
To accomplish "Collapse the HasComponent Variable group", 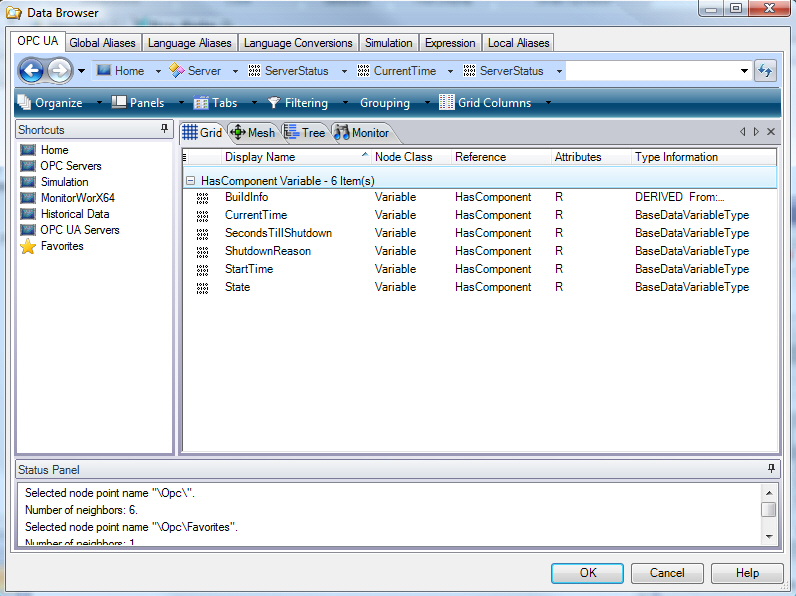I will pyautogui.click(x=190, y=180).
